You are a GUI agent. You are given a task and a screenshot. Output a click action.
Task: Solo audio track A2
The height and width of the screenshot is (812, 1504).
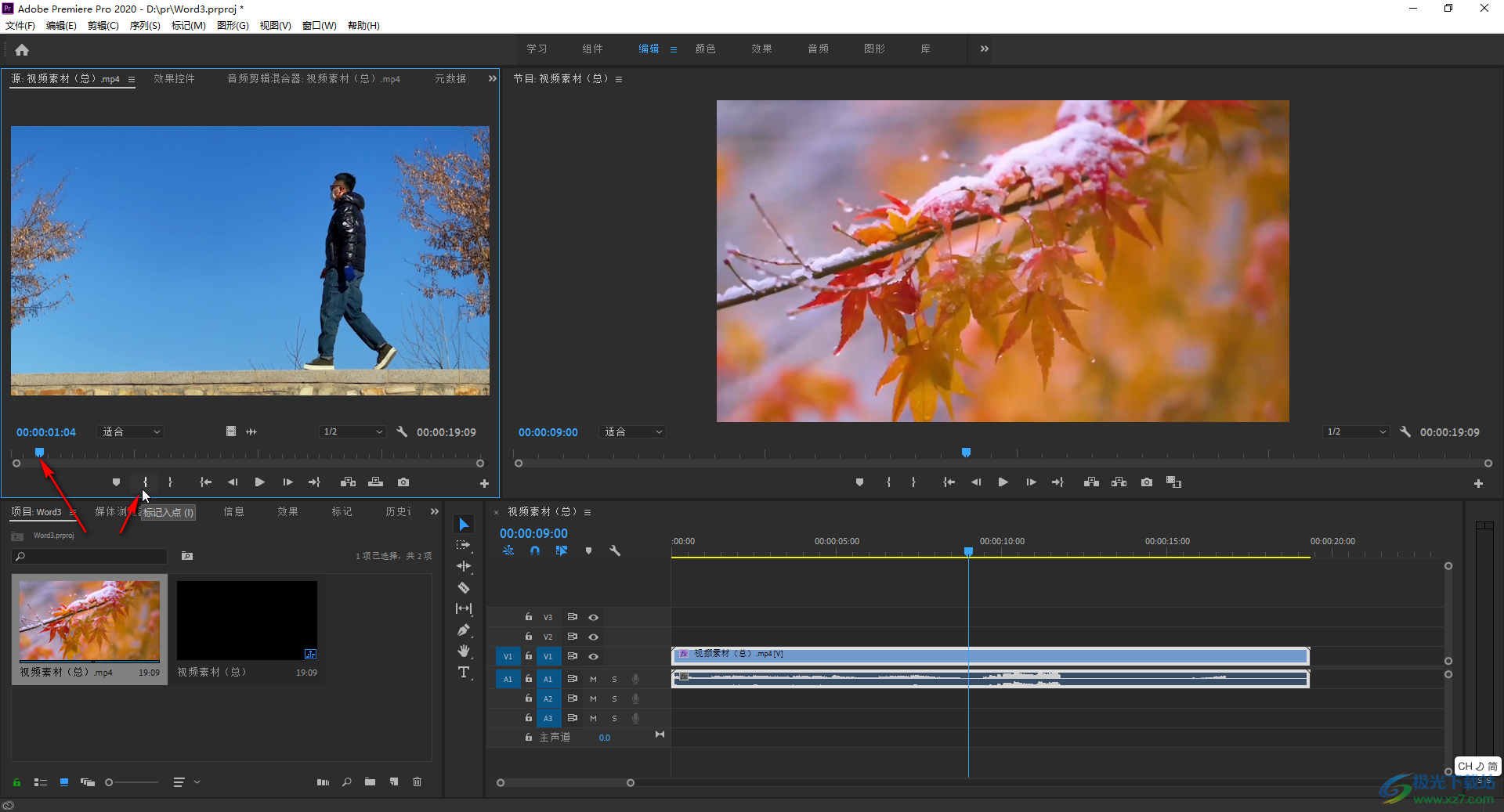[x=614, y=698]
